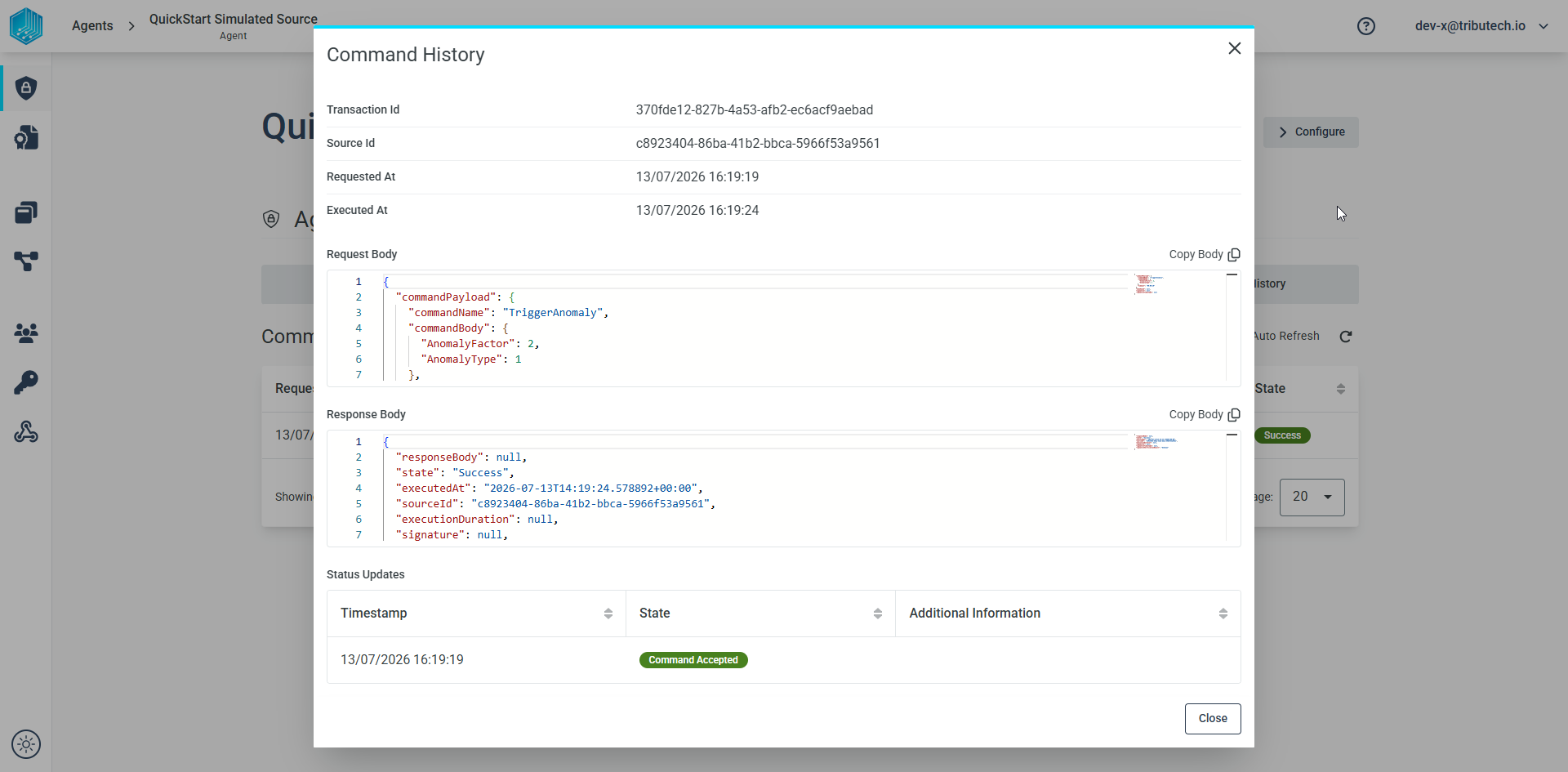Click the Agents breadcrumb link

92,26
